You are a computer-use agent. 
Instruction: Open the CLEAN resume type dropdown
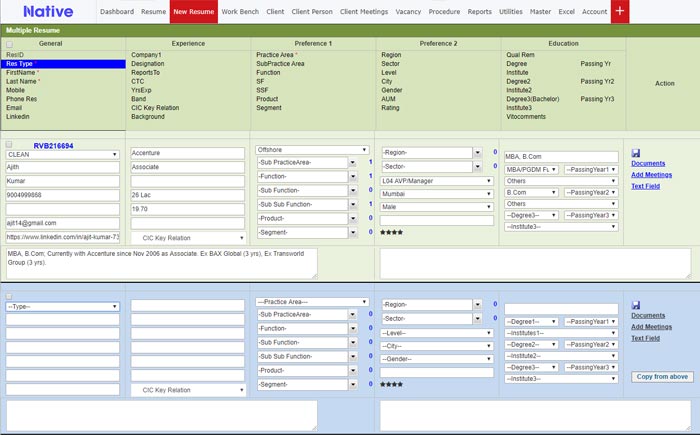[x=62, y=155]
